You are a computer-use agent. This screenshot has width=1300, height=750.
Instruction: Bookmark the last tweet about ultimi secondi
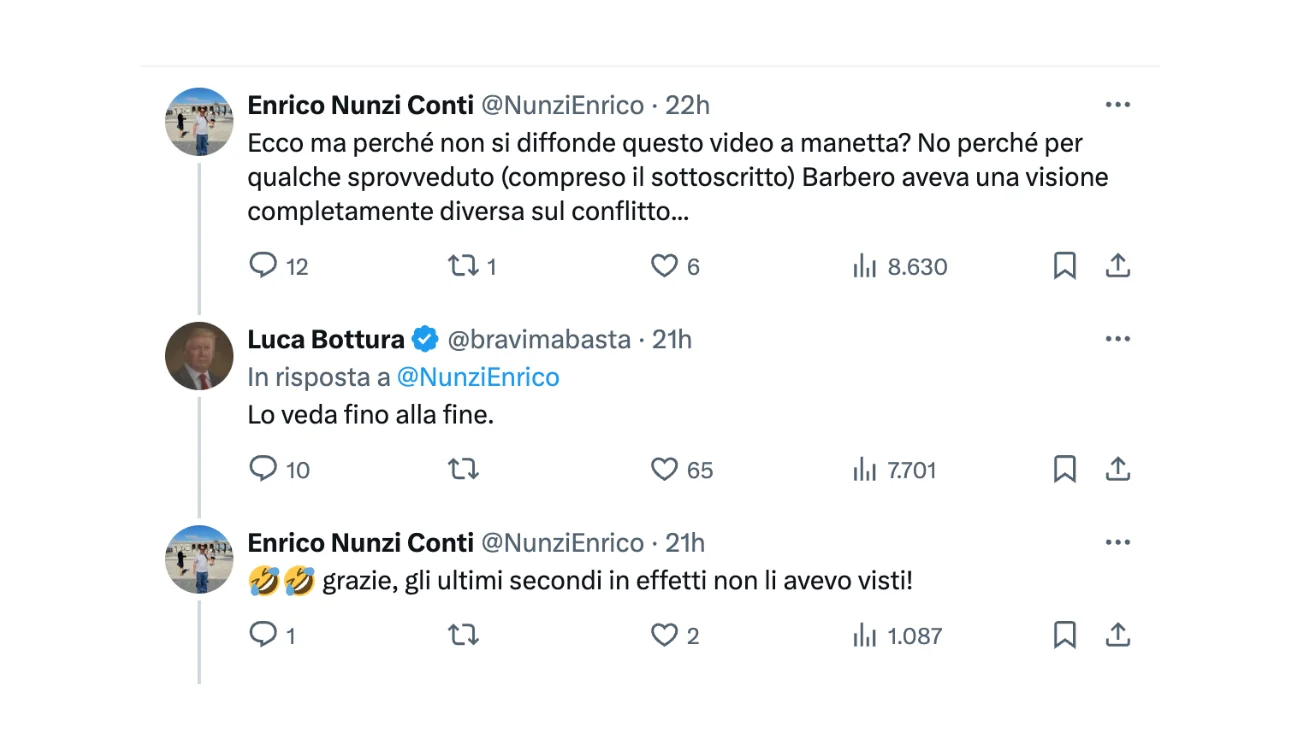tap(1065, 635)
